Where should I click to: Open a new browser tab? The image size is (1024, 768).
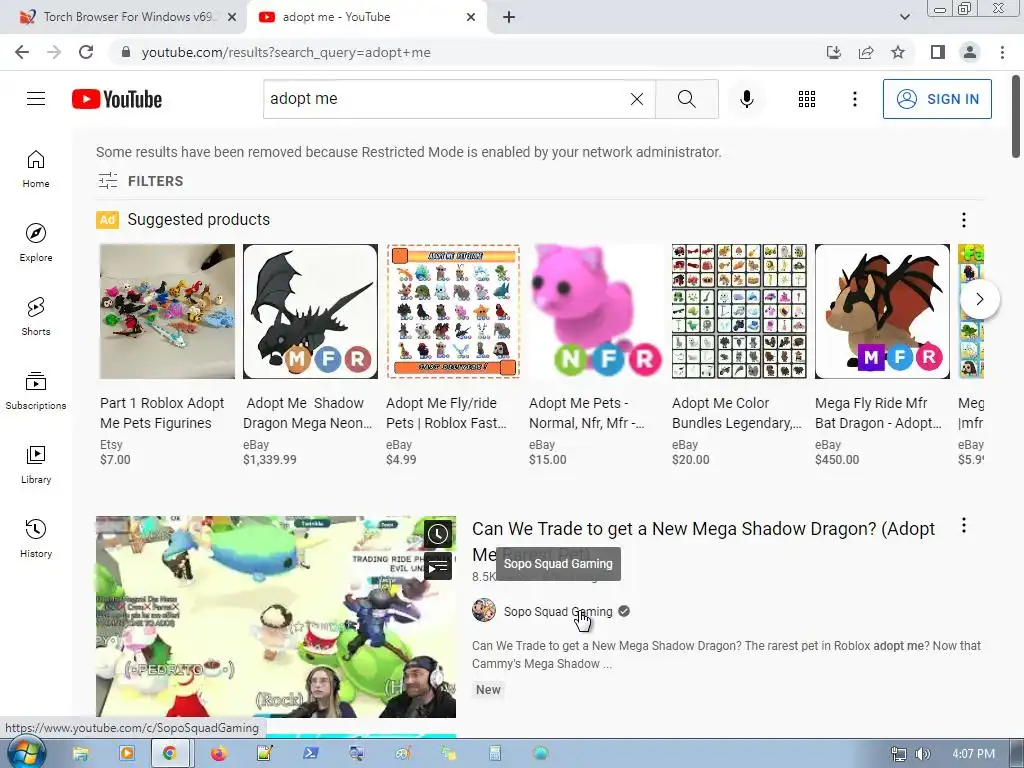click(x=509, y=17)
